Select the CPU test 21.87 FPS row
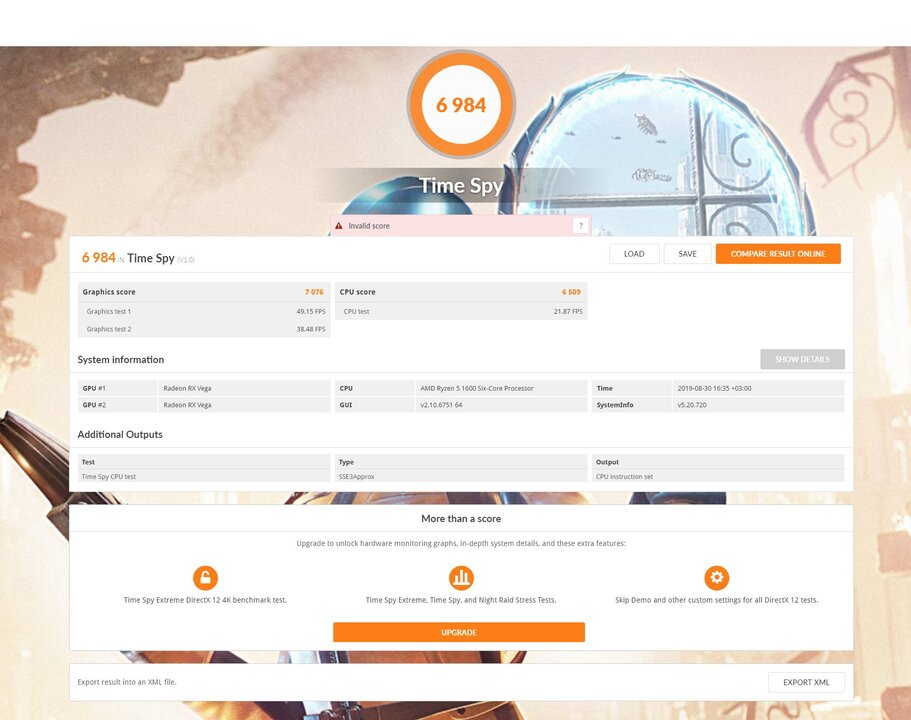The image size is (911, 720). tap(461, 311)
